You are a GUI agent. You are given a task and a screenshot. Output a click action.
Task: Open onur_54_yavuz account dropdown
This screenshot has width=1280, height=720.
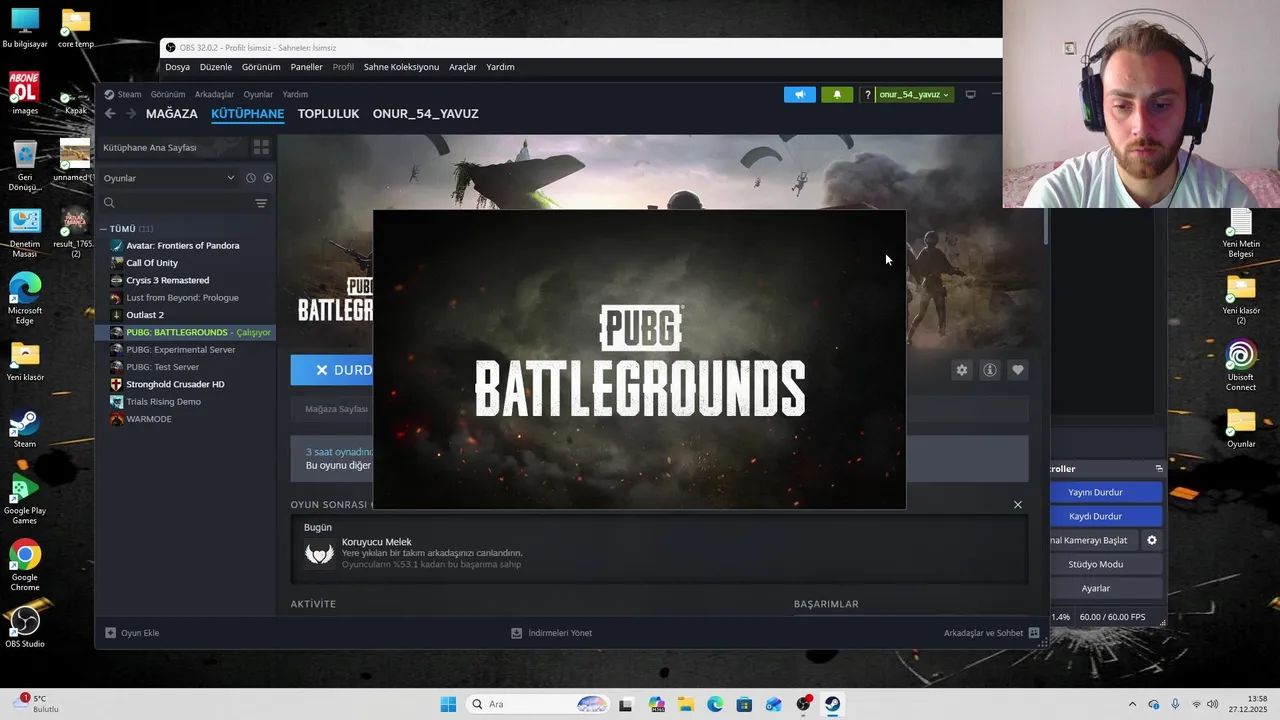914,94
